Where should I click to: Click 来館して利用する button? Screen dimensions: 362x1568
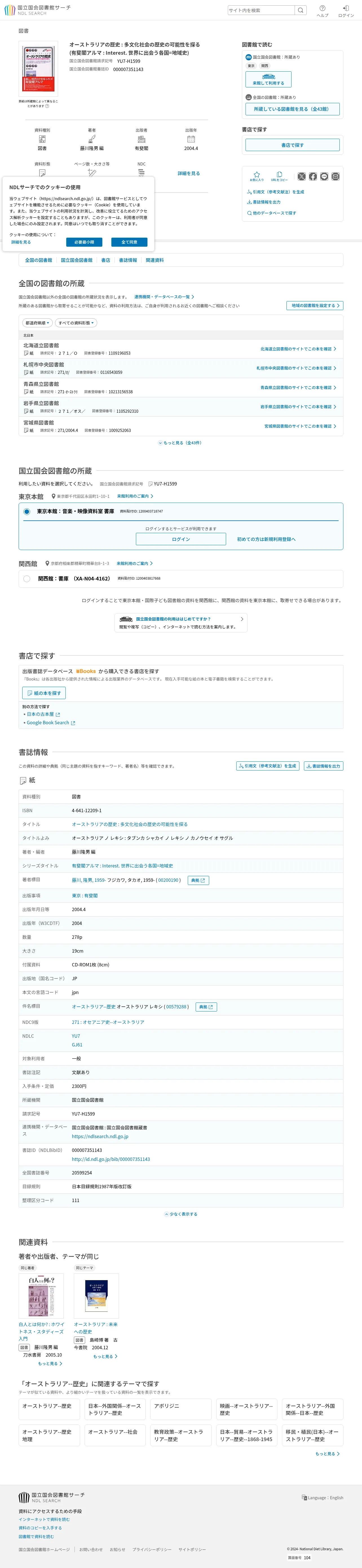[268, 79]
